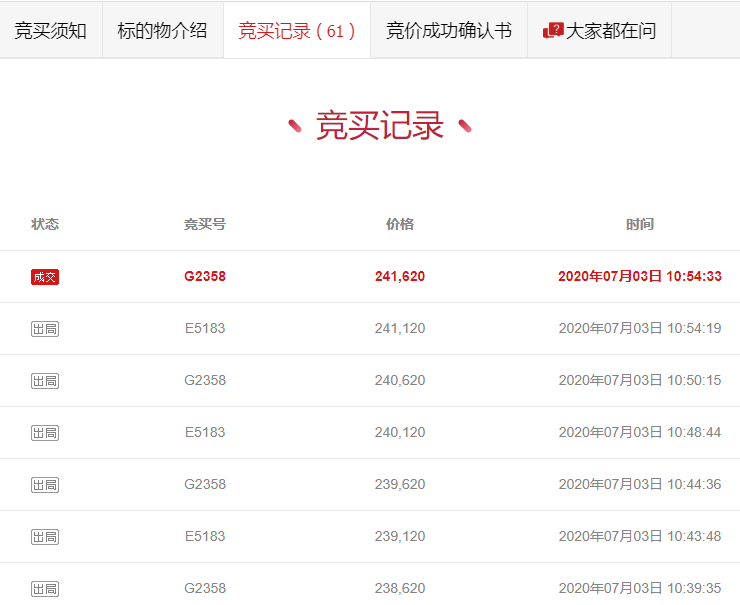Switch to the 标的物介绍 tab
Image resolution: width=740 pixels, height=605 pixels.
162,30
